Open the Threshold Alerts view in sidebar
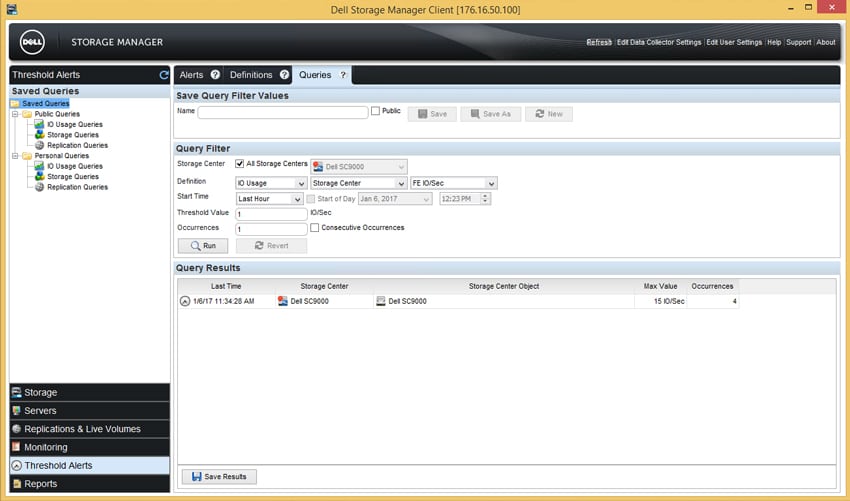850x501 pixels. click(x=89, y=465)
